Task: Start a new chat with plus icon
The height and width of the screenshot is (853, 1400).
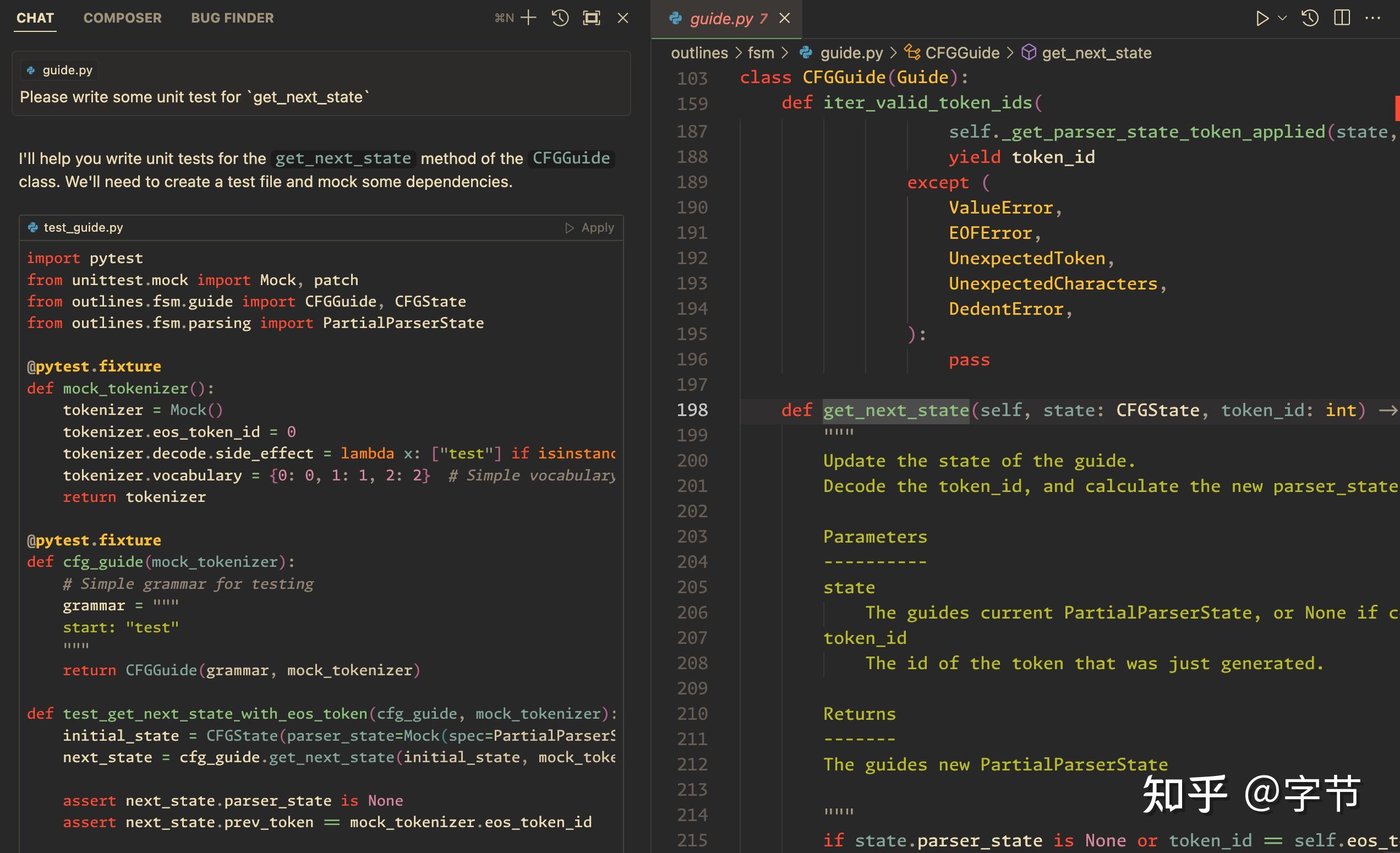Action: [528, 18]
